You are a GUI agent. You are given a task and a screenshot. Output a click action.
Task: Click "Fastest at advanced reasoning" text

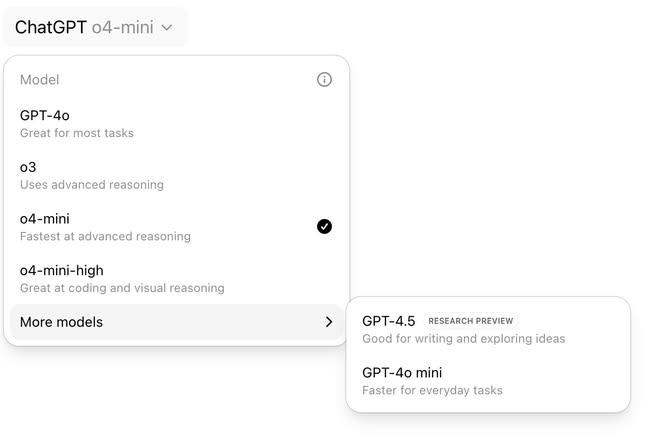(x=105, y=237)
